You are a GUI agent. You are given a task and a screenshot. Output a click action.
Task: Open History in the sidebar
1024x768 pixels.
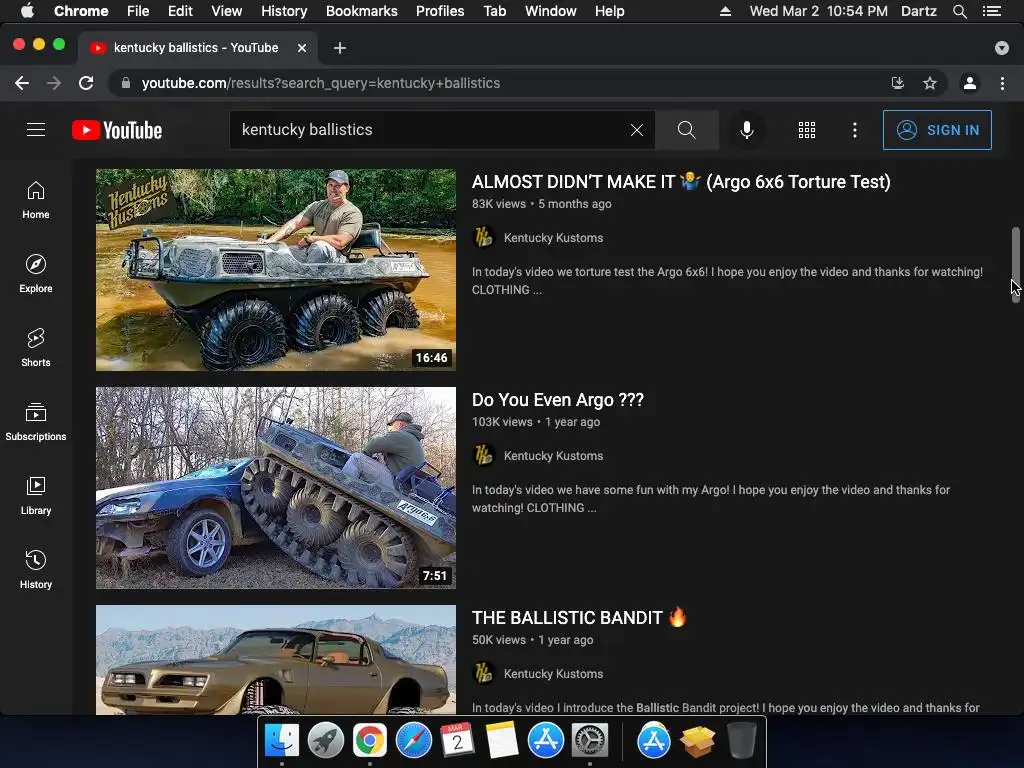[36, 570]
